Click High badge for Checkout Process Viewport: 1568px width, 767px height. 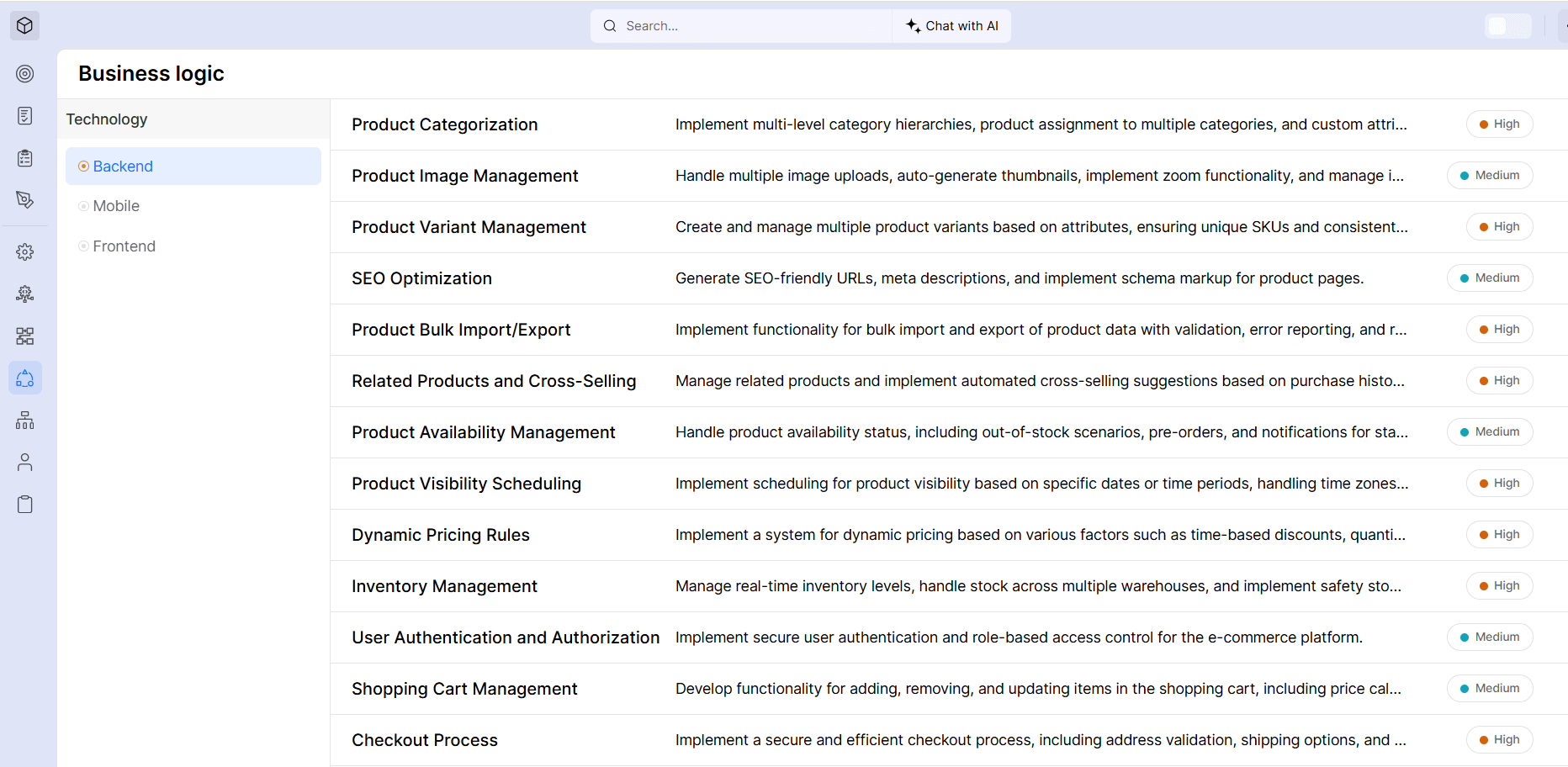click(x=1499, y=740)
